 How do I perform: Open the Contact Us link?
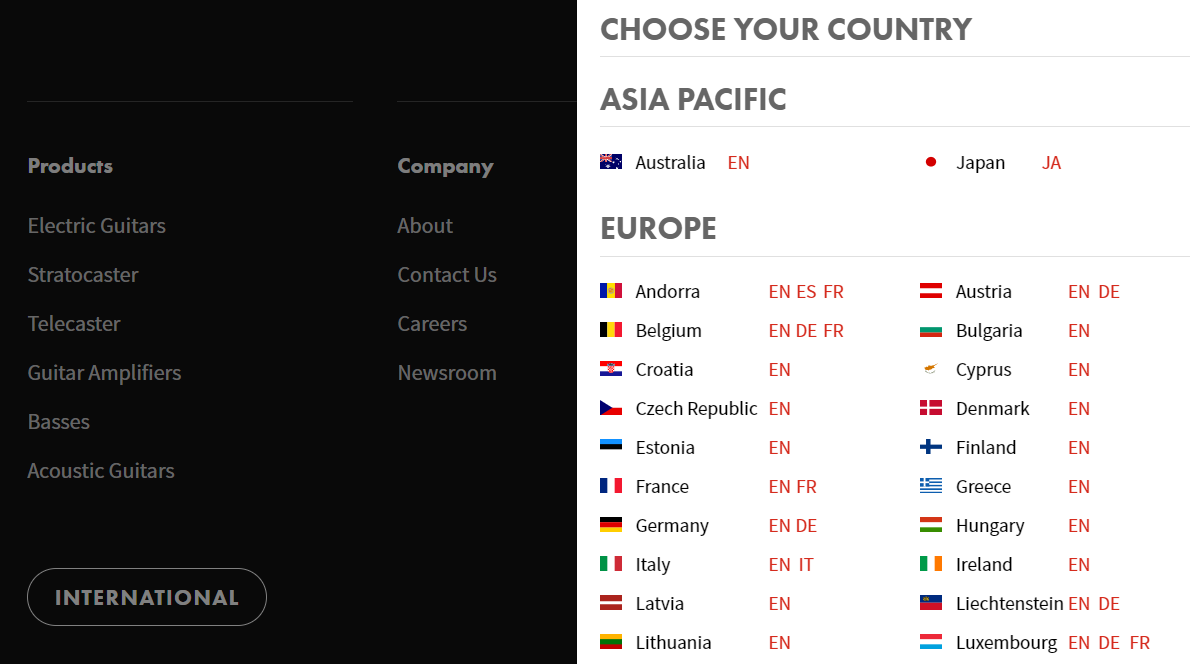(x=447, y=275)
